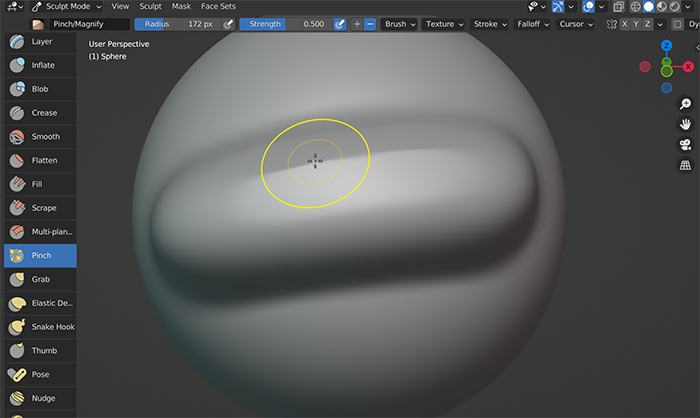Select the Fill brush tool

(x=40, y=184)
